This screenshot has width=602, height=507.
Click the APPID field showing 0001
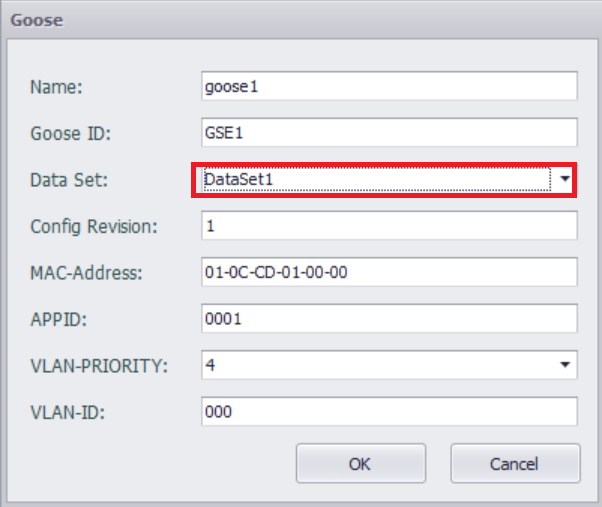point(388,318)
